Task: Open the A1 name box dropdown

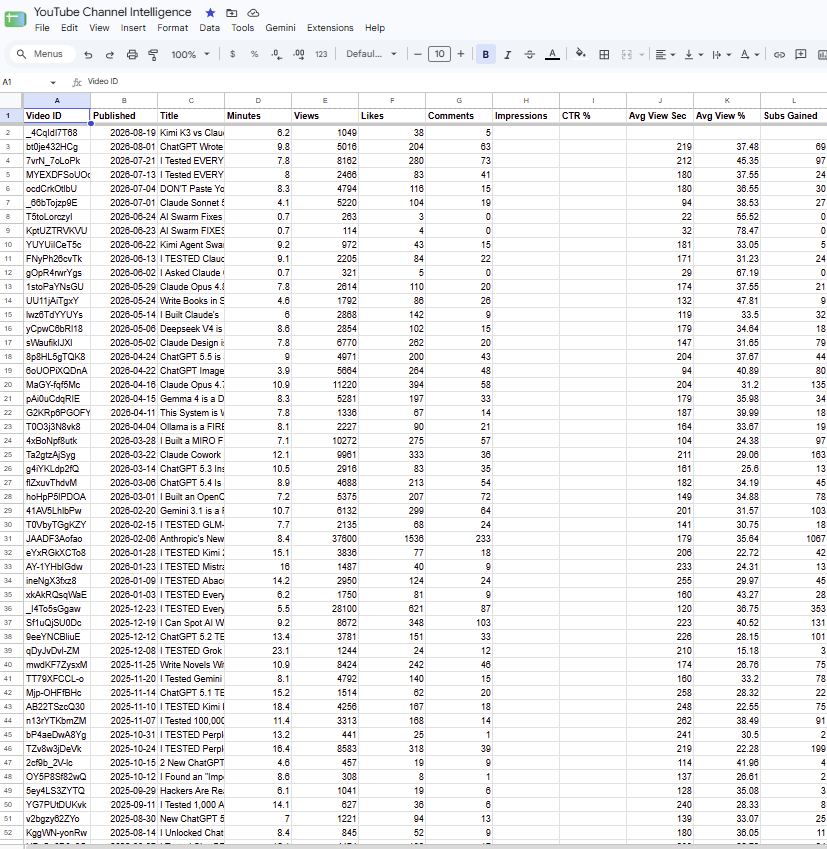Action: pos(53,82)
